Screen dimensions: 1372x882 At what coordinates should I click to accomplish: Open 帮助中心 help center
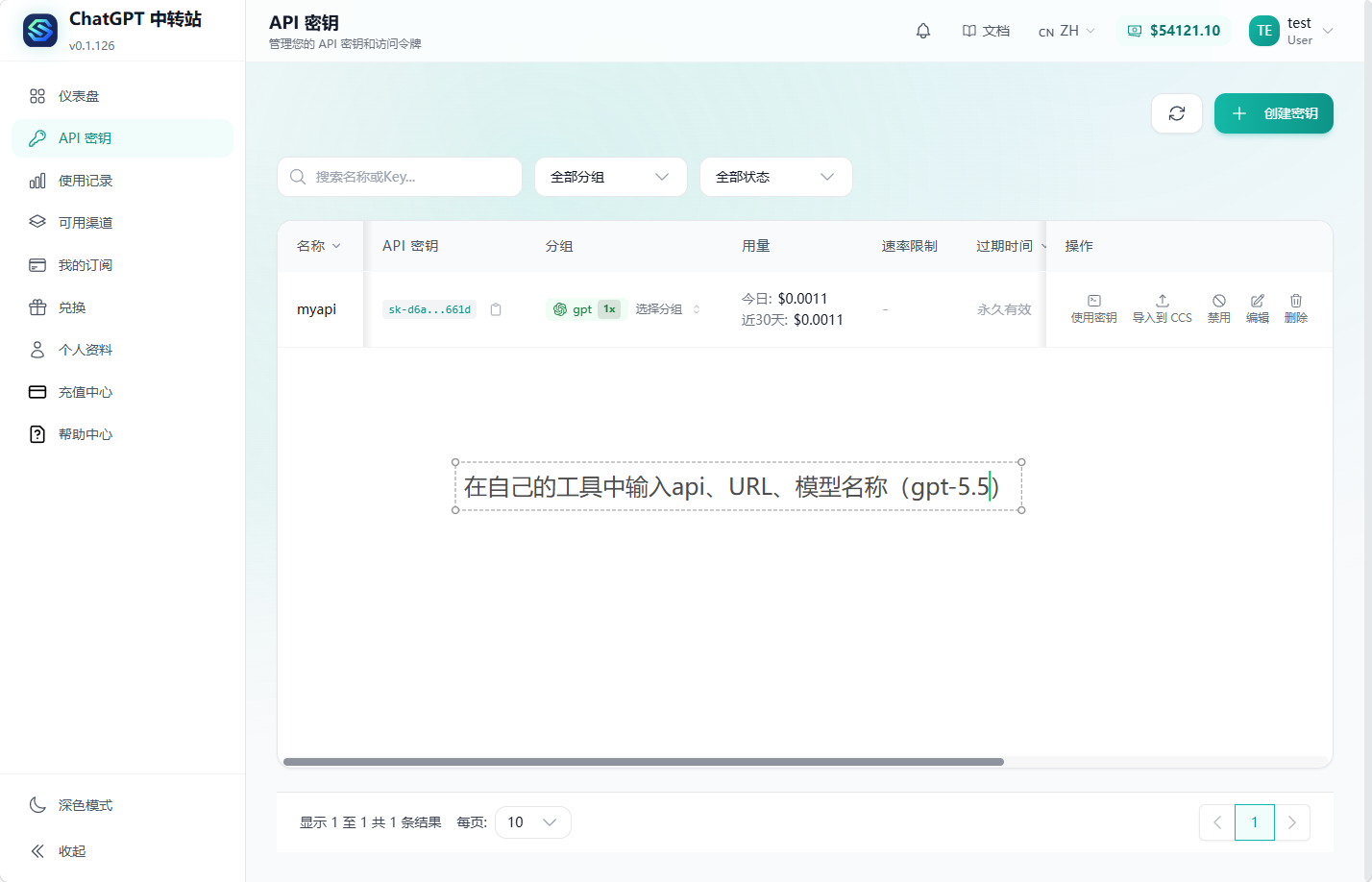tap(123, 434)
